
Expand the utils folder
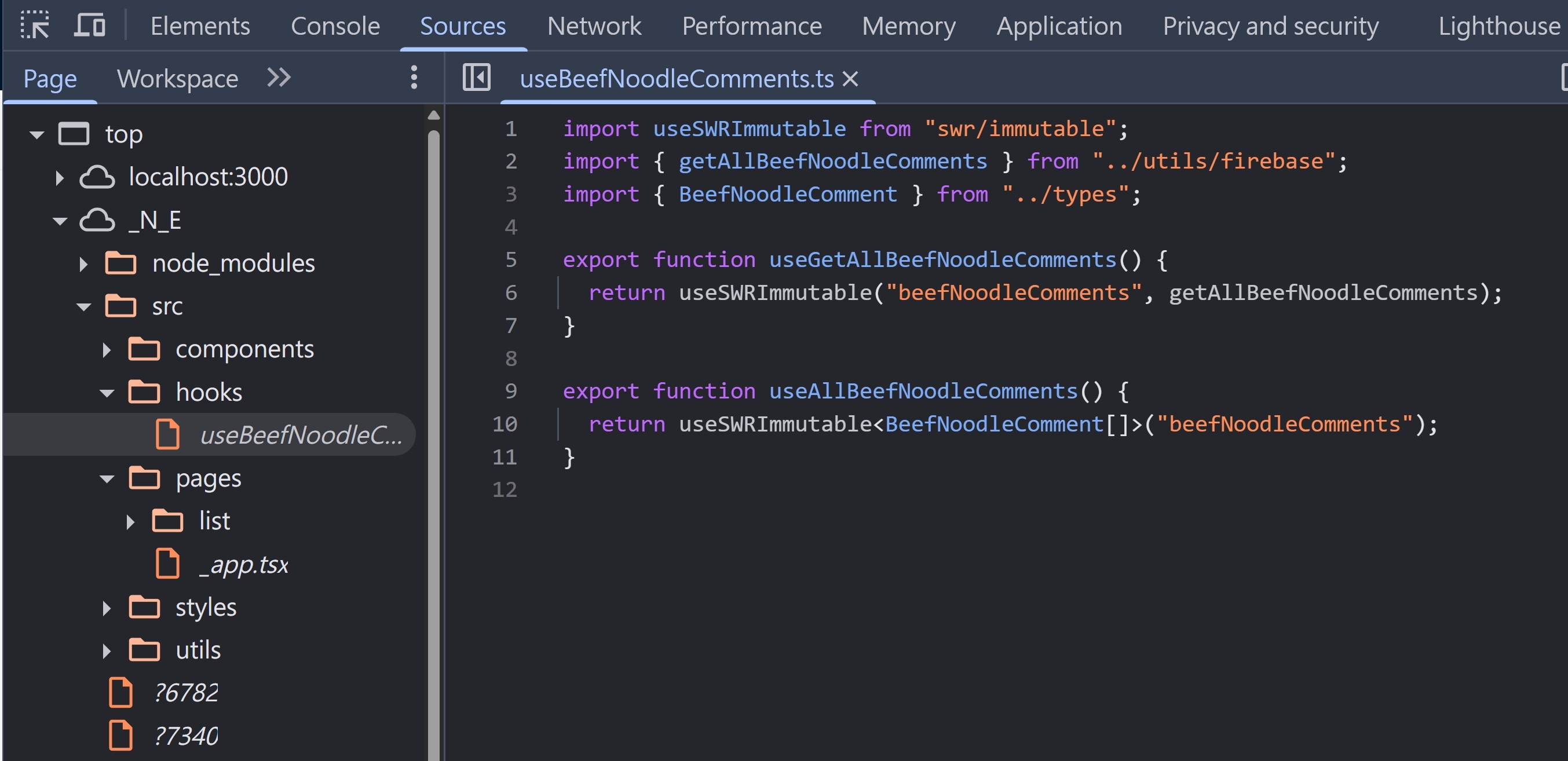[x=107, y=651]
